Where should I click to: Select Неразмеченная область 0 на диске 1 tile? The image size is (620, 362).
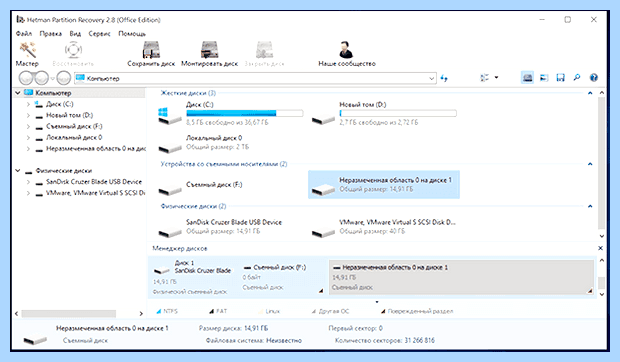(384, 185)
